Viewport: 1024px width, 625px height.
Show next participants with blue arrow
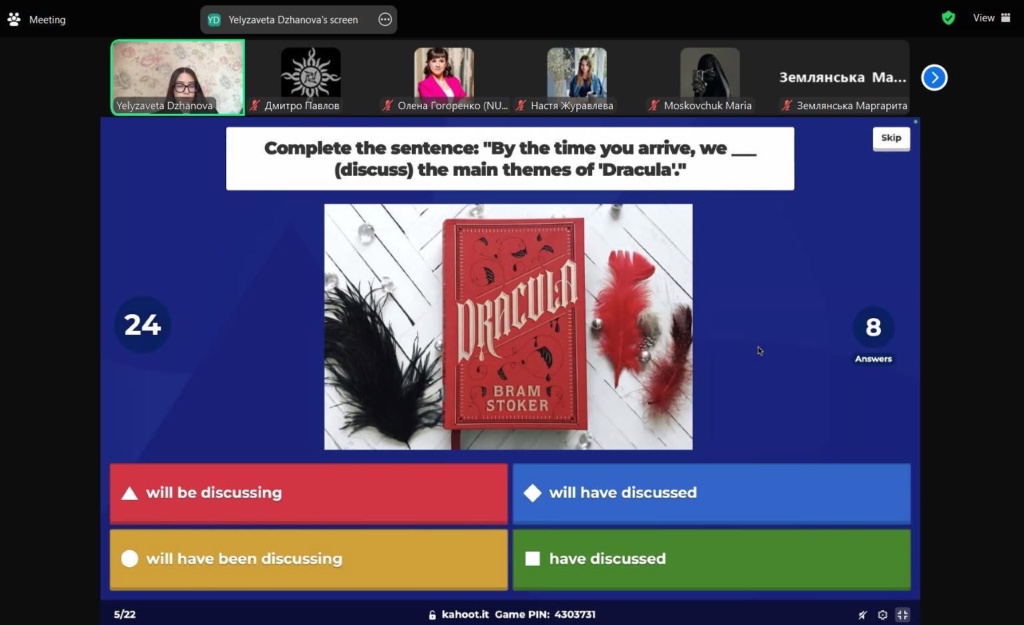(935, 78)
